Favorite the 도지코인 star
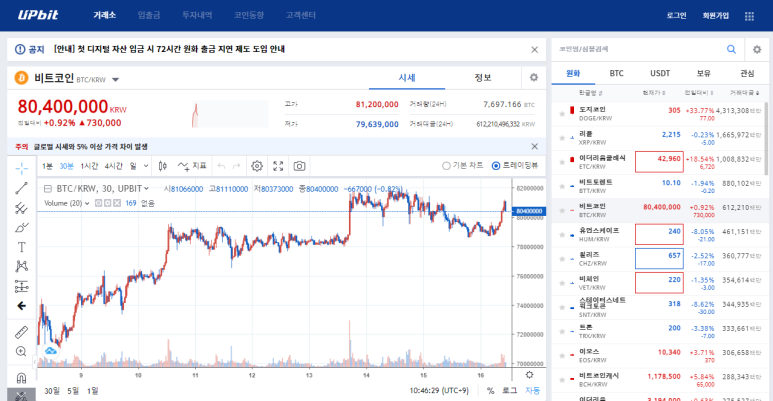The height and width of the screenshot is (401, 773). [x=562, y=114]
